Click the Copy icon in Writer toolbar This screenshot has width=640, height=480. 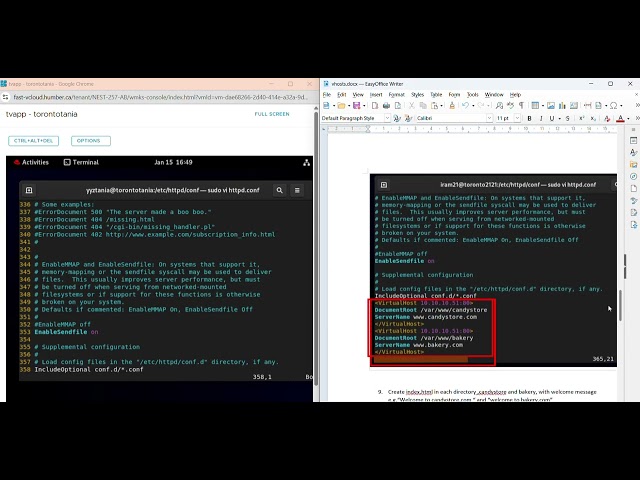click(x=423, y=106)
